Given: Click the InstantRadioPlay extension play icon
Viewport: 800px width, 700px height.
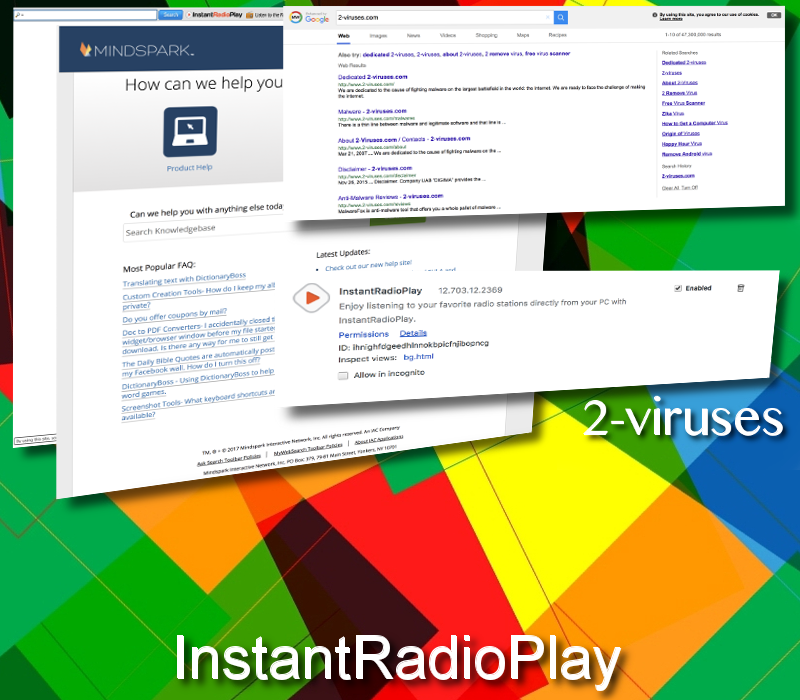Looking at the screenshot, I should [311, 299].
